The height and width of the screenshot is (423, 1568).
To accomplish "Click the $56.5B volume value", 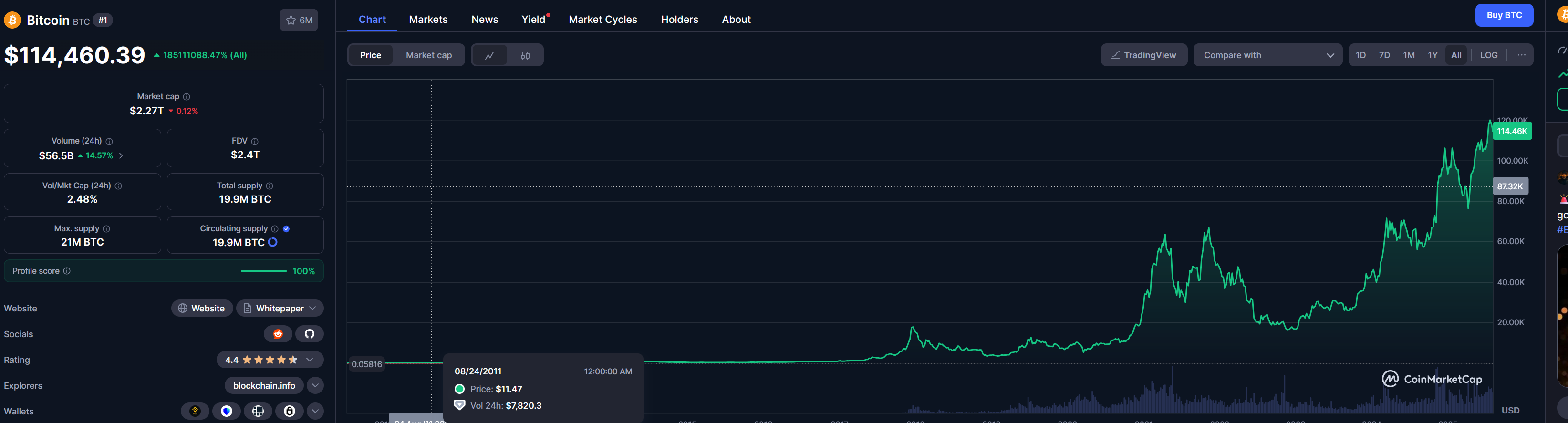I will [56, 156].
